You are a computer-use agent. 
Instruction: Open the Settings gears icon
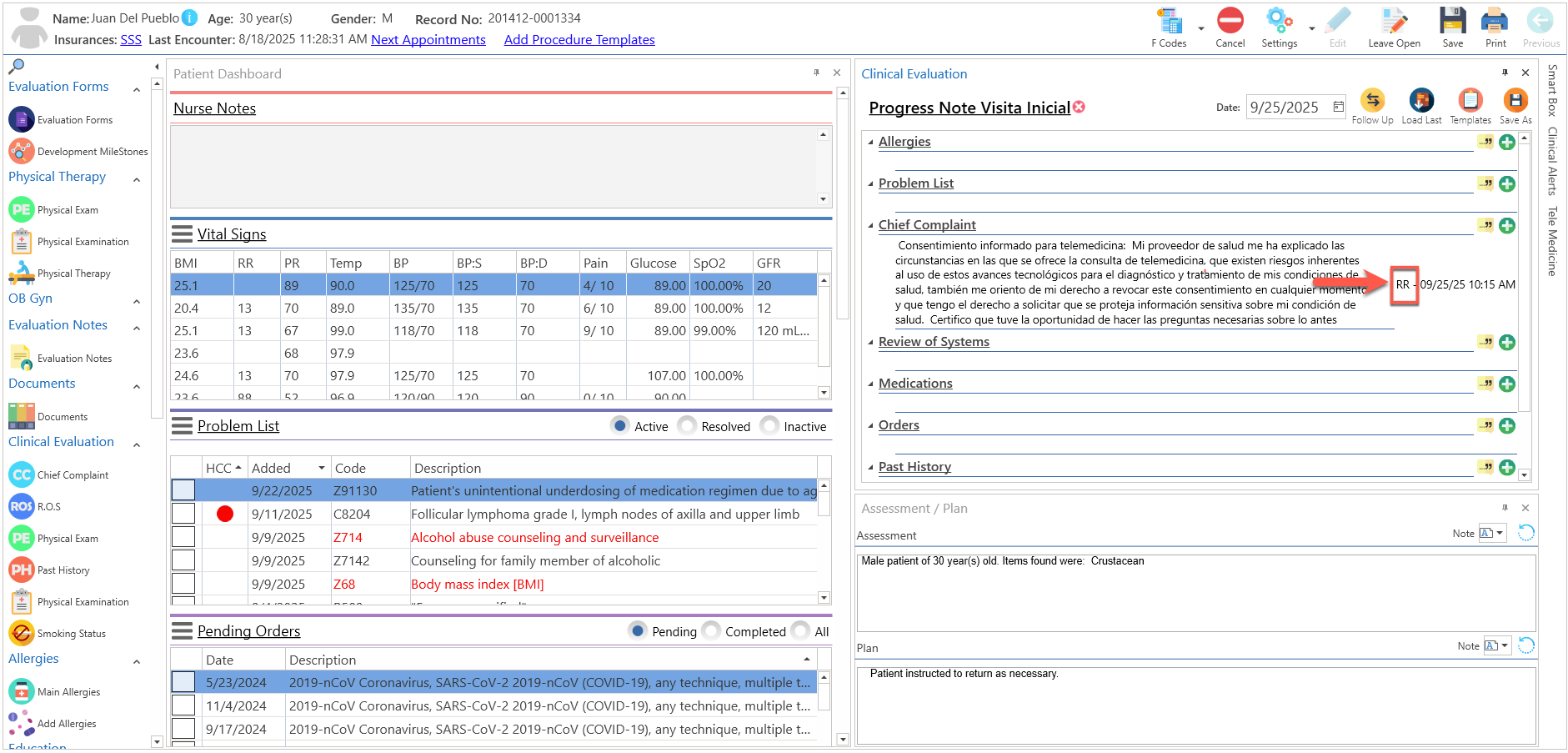pyautogui.click(x=1279, y=20)
